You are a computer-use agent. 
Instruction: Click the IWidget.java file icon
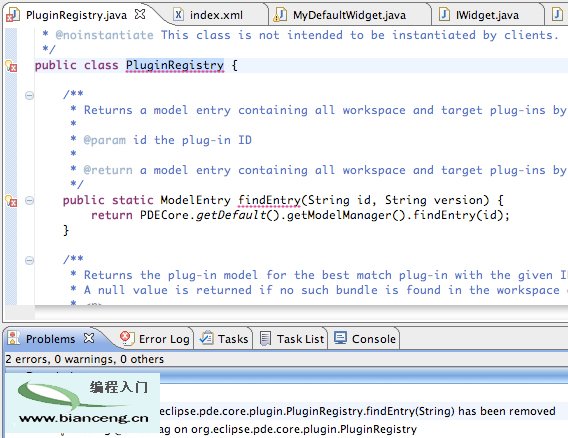[x=444, y=14]
